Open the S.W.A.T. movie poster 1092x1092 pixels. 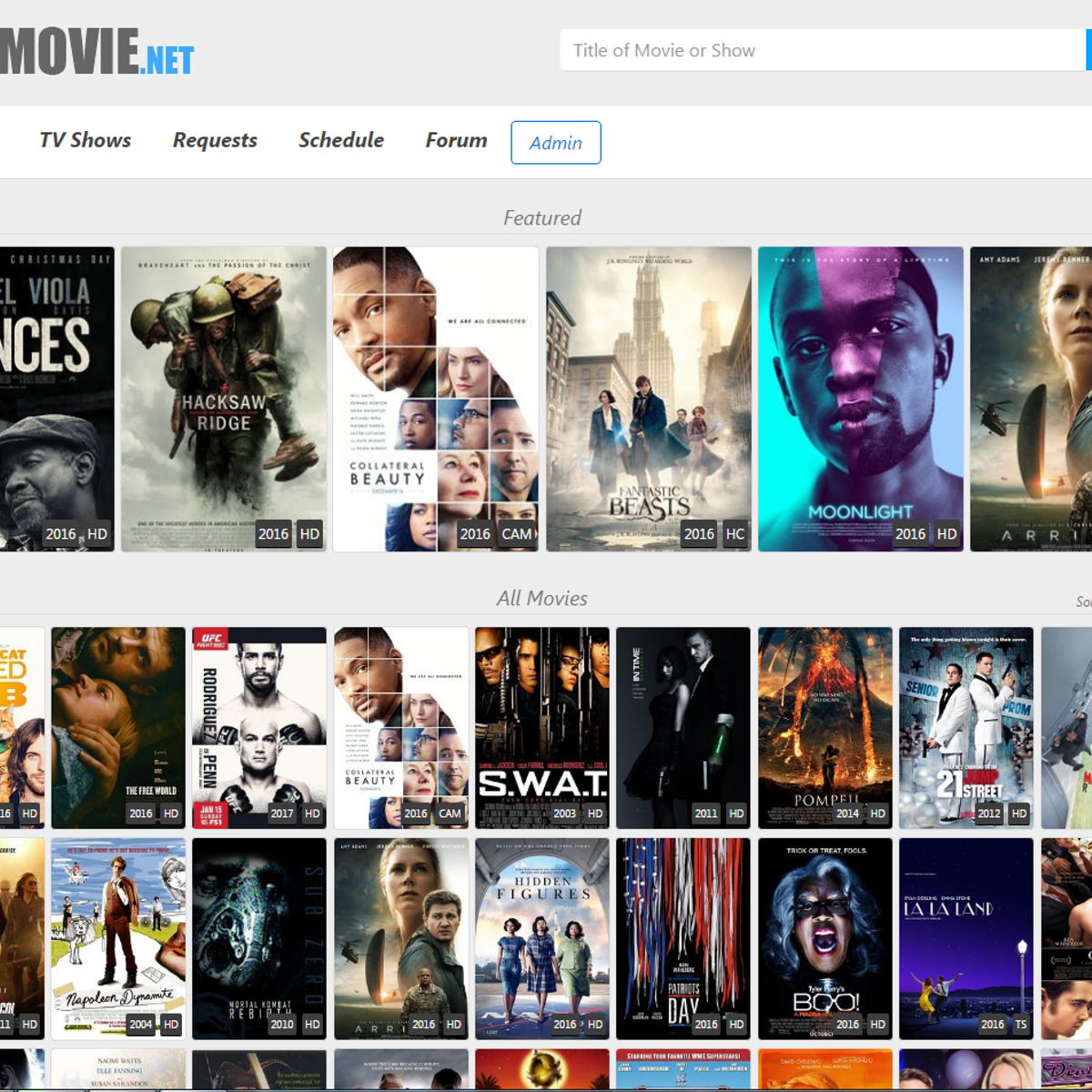tap(542, 727)
